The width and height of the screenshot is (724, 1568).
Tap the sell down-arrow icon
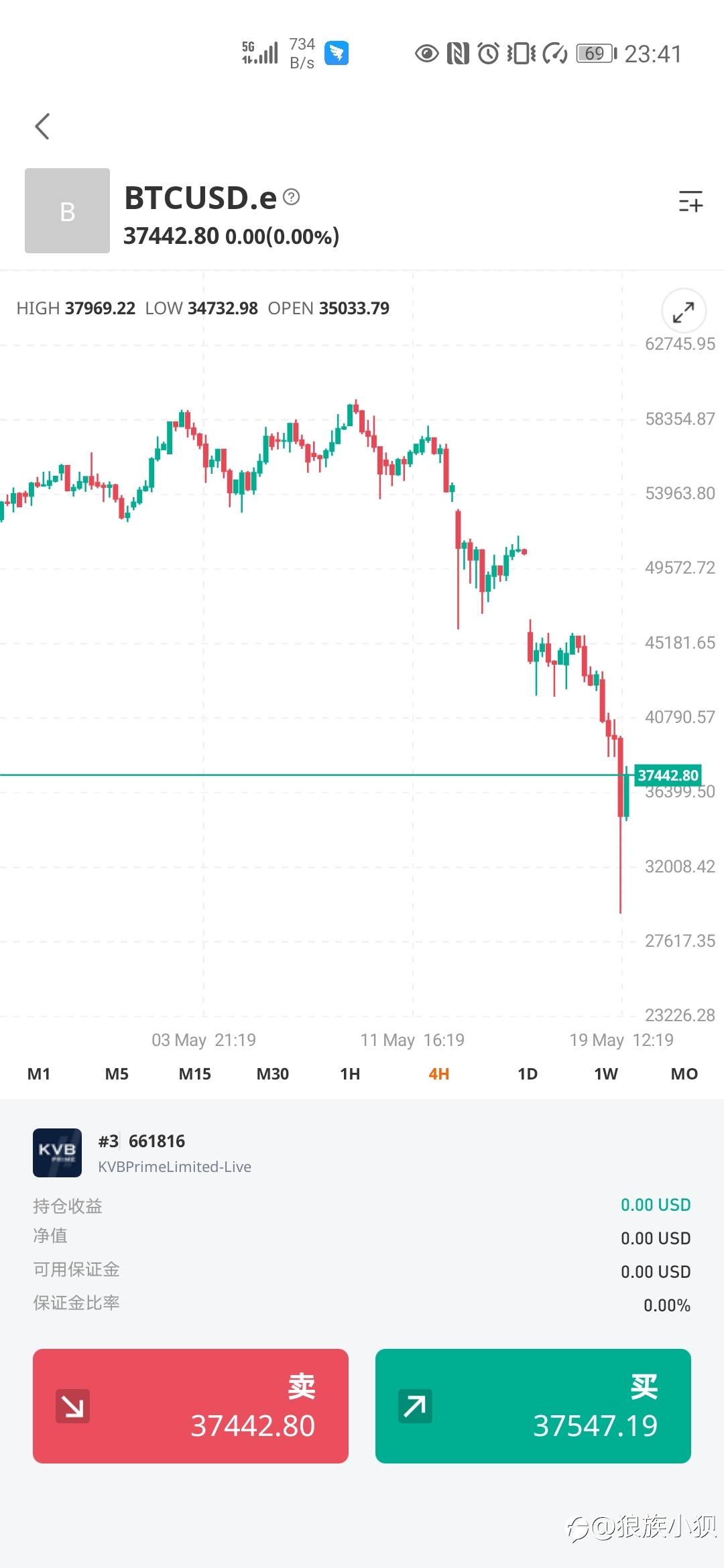coord(73,1406)
